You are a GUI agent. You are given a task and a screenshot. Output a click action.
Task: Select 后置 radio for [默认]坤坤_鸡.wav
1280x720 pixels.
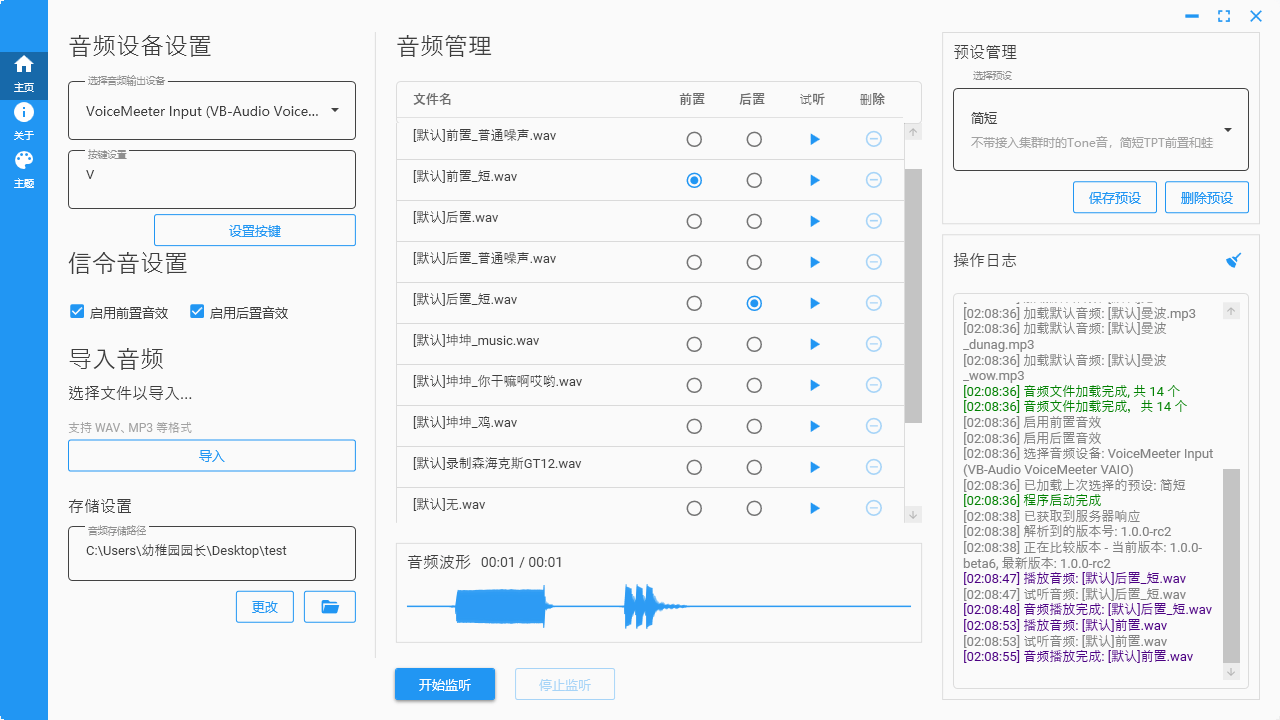754,426
